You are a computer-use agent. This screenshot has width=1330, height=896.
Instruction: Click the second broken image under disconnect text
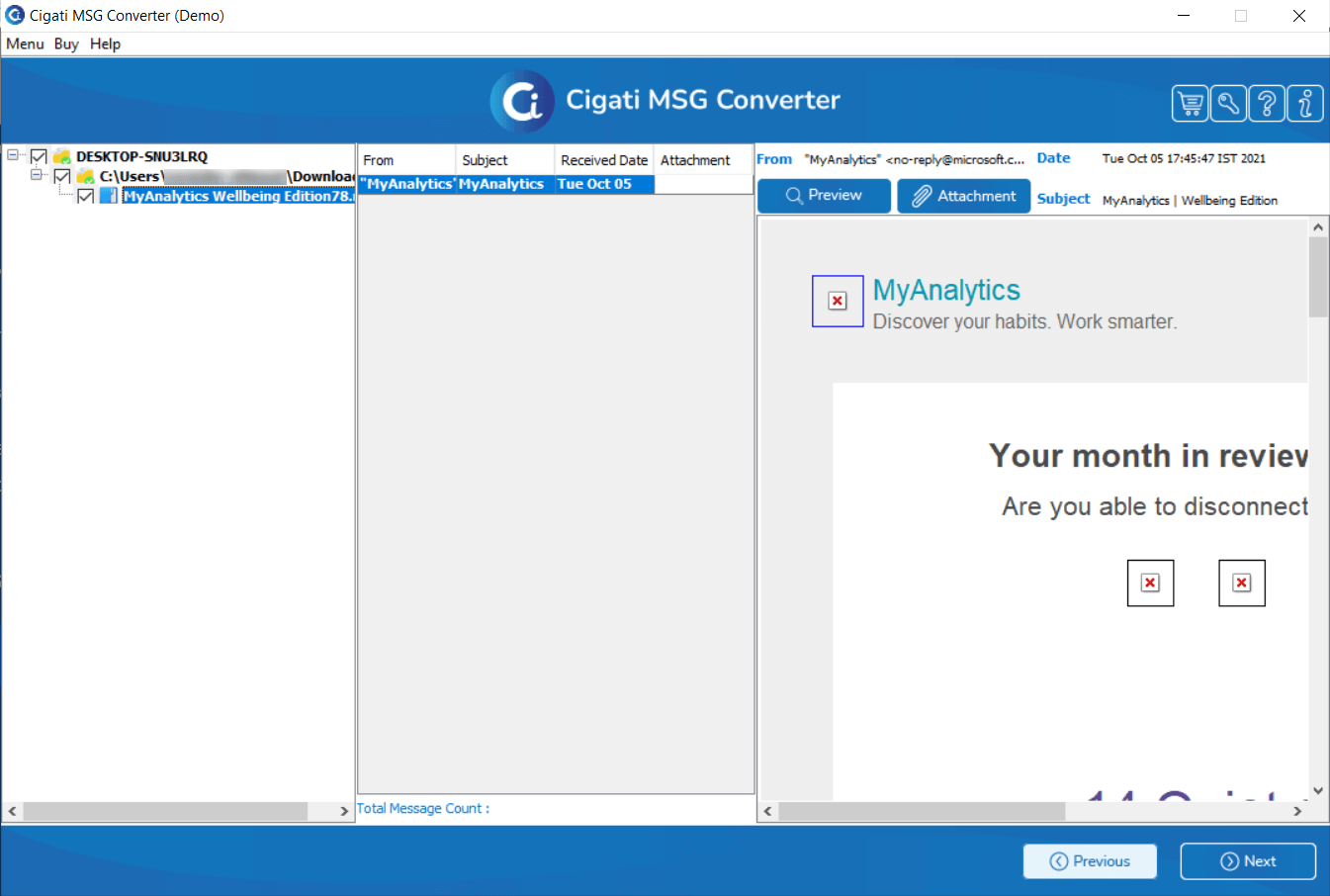click(x=1242, y=582)
